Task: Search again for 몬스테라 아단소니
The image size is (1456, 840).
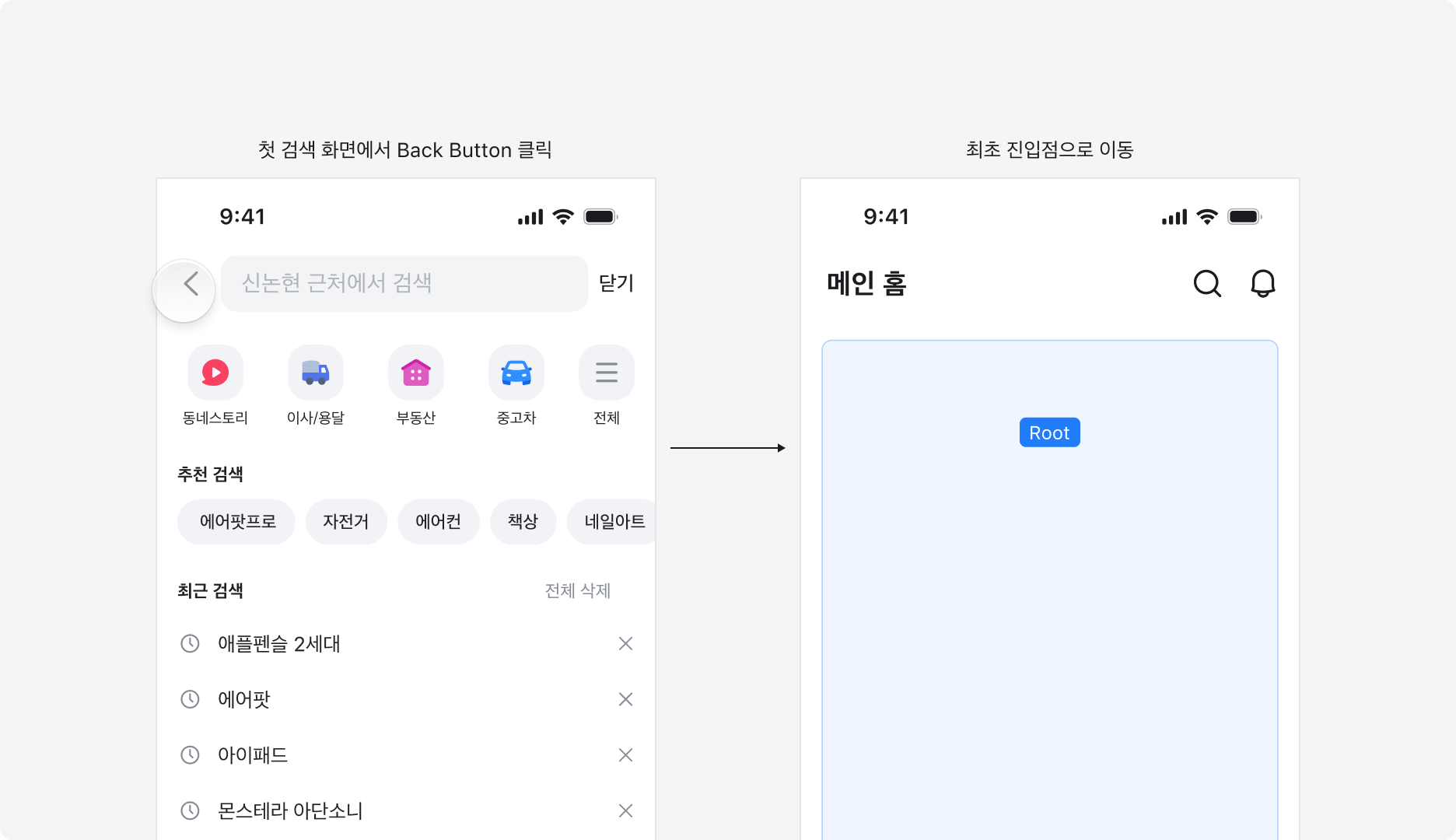Action: click(290, 811)
